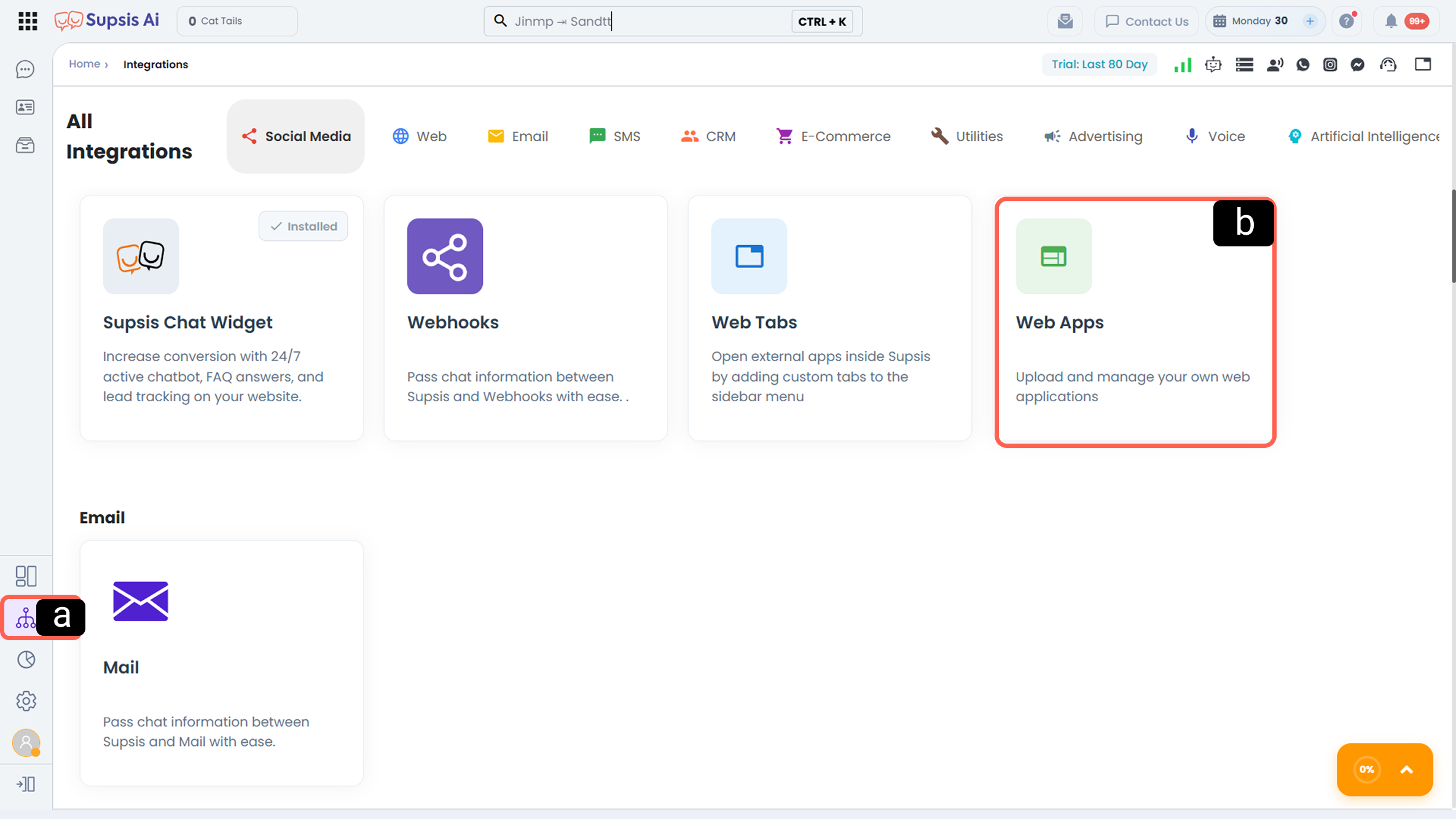Click the Email section heading
The image size is (1456, 819).
point(102,517)
